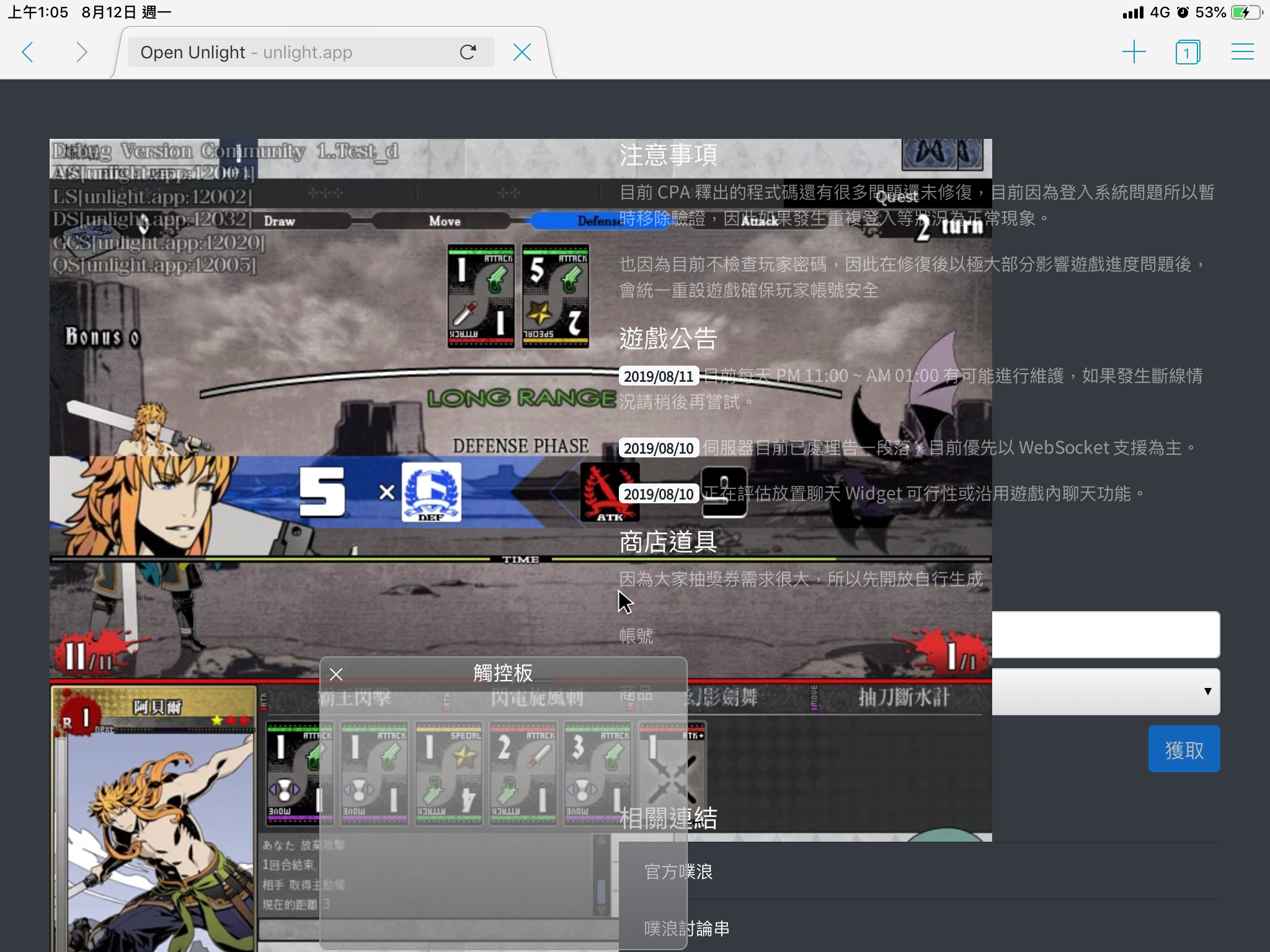Select the Draw phase indicator
The width and height of the screenshot is (1270, 952).
[279, 221]
